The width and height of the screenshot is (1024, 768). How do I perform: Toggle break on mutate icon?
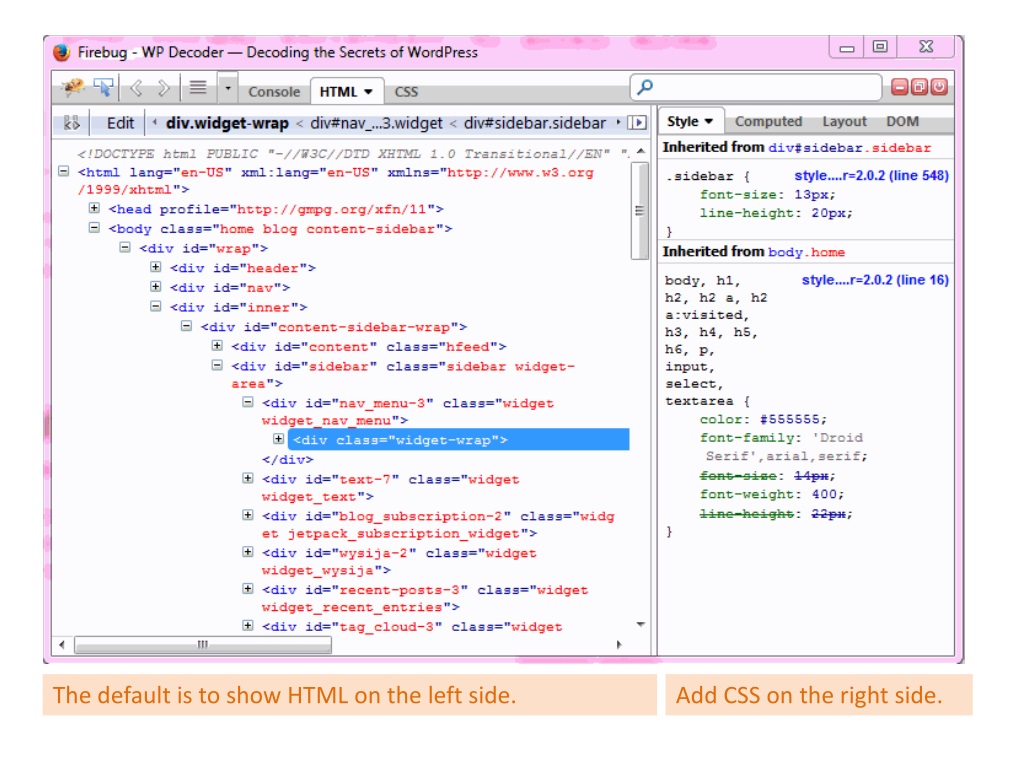(x=72, y=123)
